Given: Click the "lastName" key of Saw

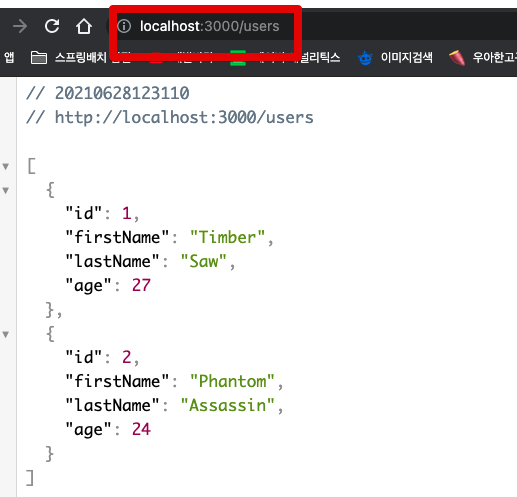Looking at the screenshot, I should [113, 261].
